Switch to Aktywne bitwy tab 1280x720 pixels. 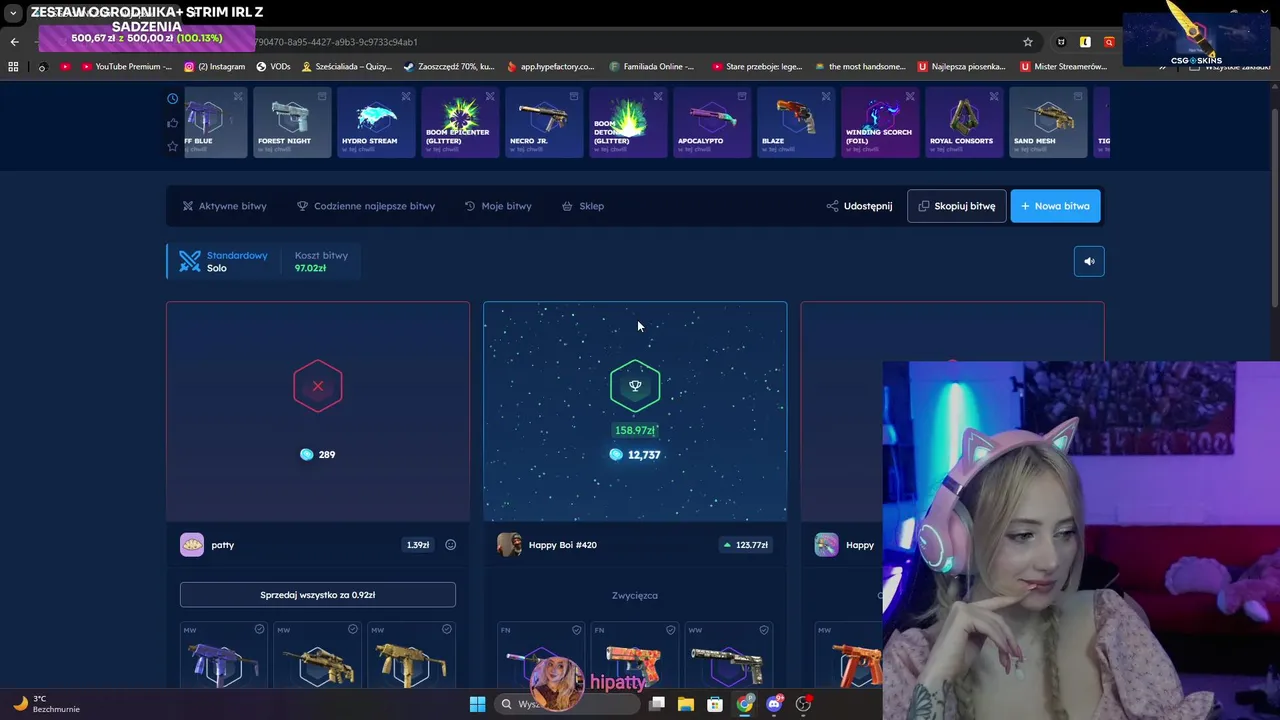pos(224,206)
